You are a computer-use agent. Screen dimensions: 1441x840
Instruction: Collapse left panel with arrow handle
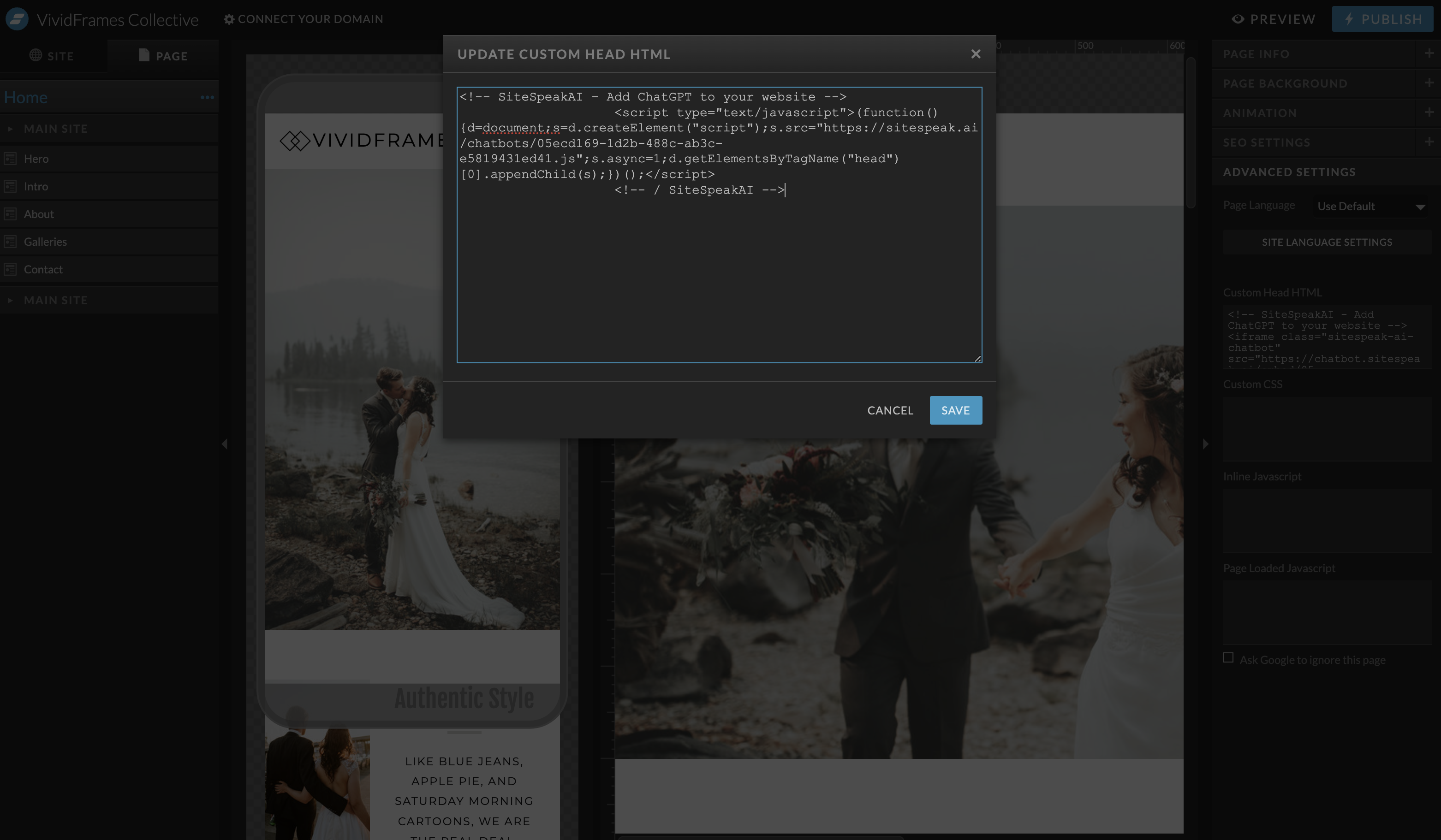(225, 444)
